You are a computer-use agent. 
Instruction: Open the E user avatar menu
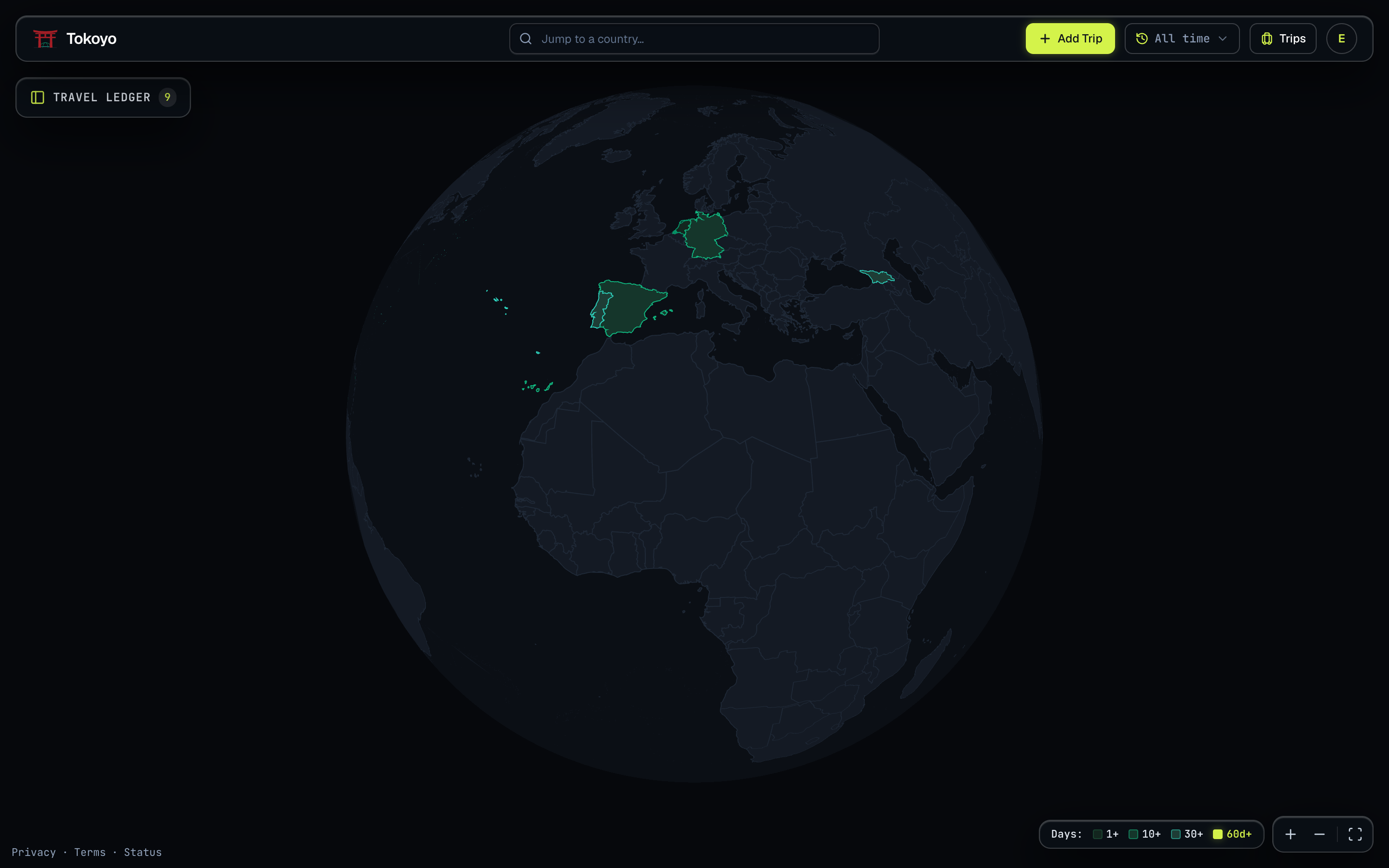pos(1341,39)
